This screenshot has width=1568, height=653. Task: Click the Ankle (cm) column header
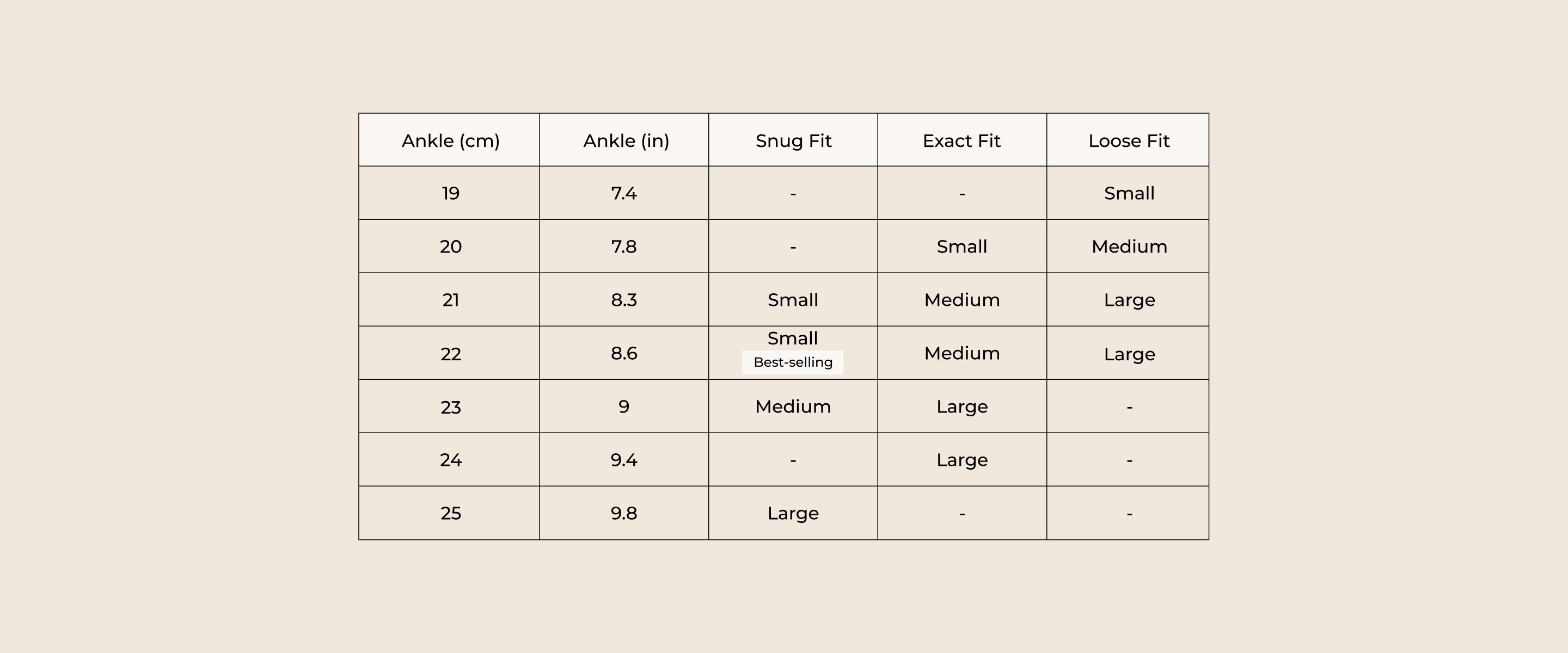click(x=450, y=140)
